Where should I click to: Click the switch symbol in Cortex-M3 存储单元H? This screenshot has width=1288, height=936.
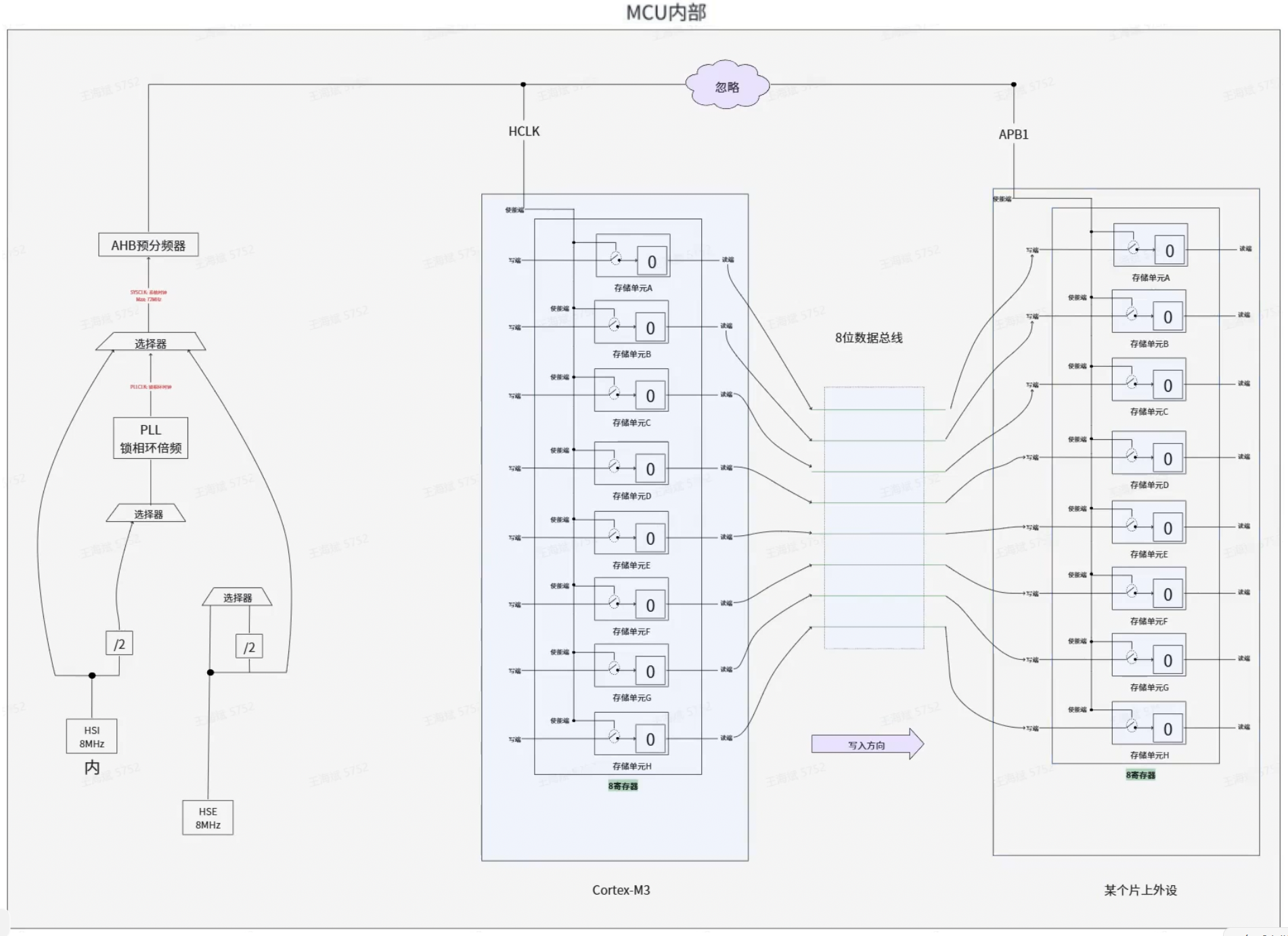(614, 736)
